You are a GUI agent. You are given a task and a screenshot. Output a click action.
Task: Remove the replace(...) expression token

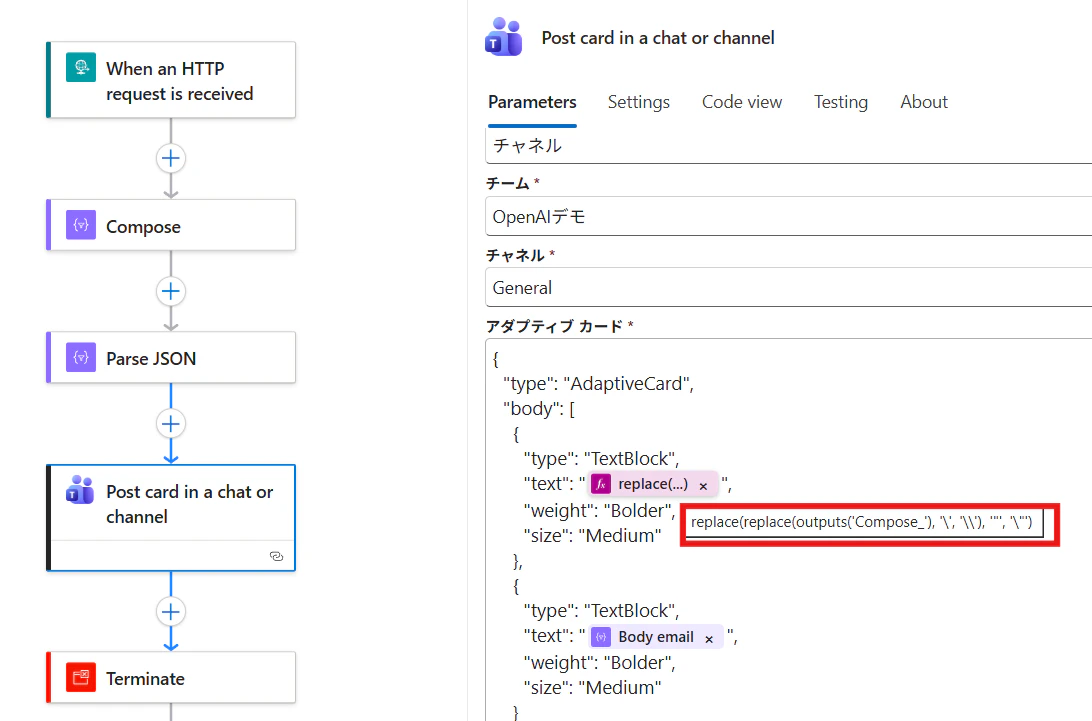click(703, 486)
